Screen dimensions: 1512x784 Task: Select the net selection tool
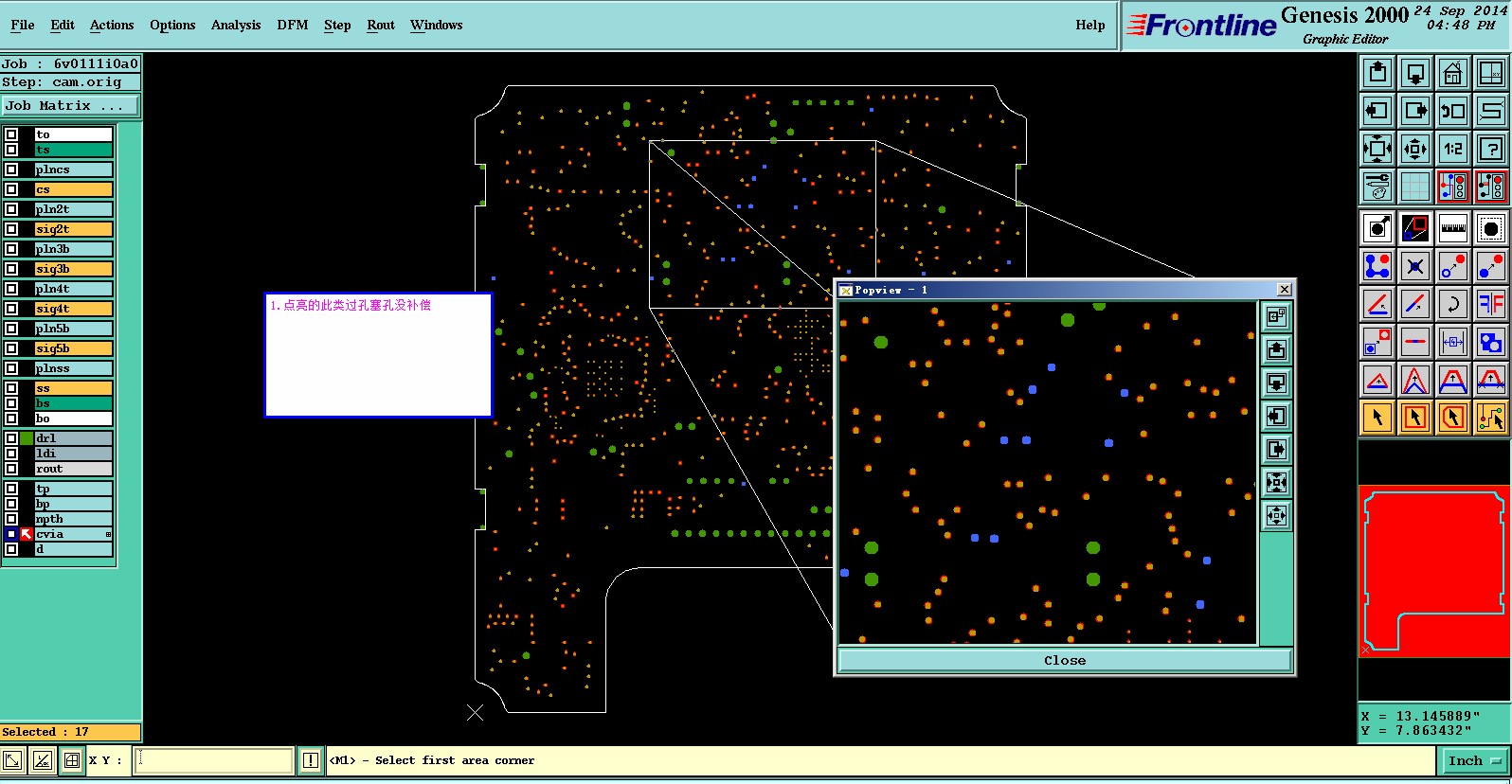(1491, 418)
